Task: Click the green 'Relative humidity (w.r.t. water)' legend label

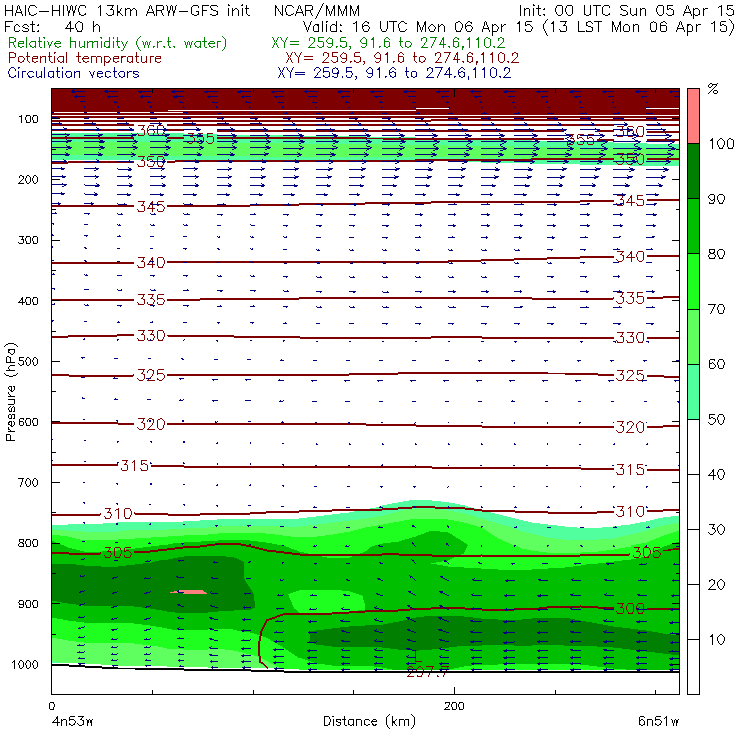Action: (118, 43)
